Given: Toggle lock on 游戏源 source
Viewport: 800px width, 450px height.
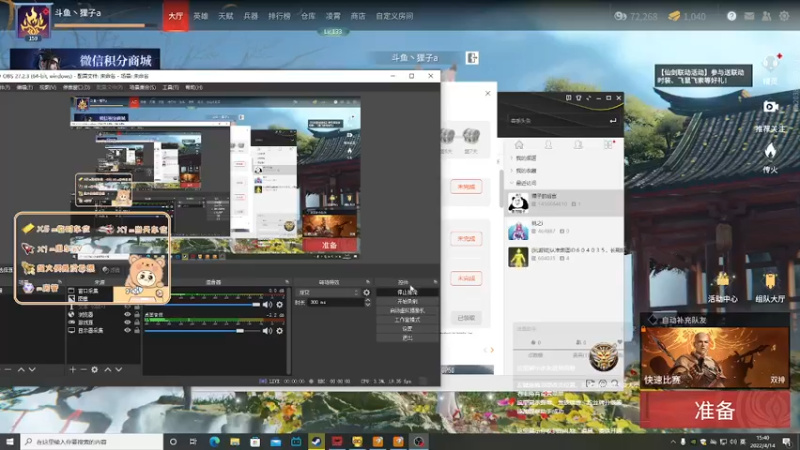Looking at the screenshot, I should (x=137, y=322).
